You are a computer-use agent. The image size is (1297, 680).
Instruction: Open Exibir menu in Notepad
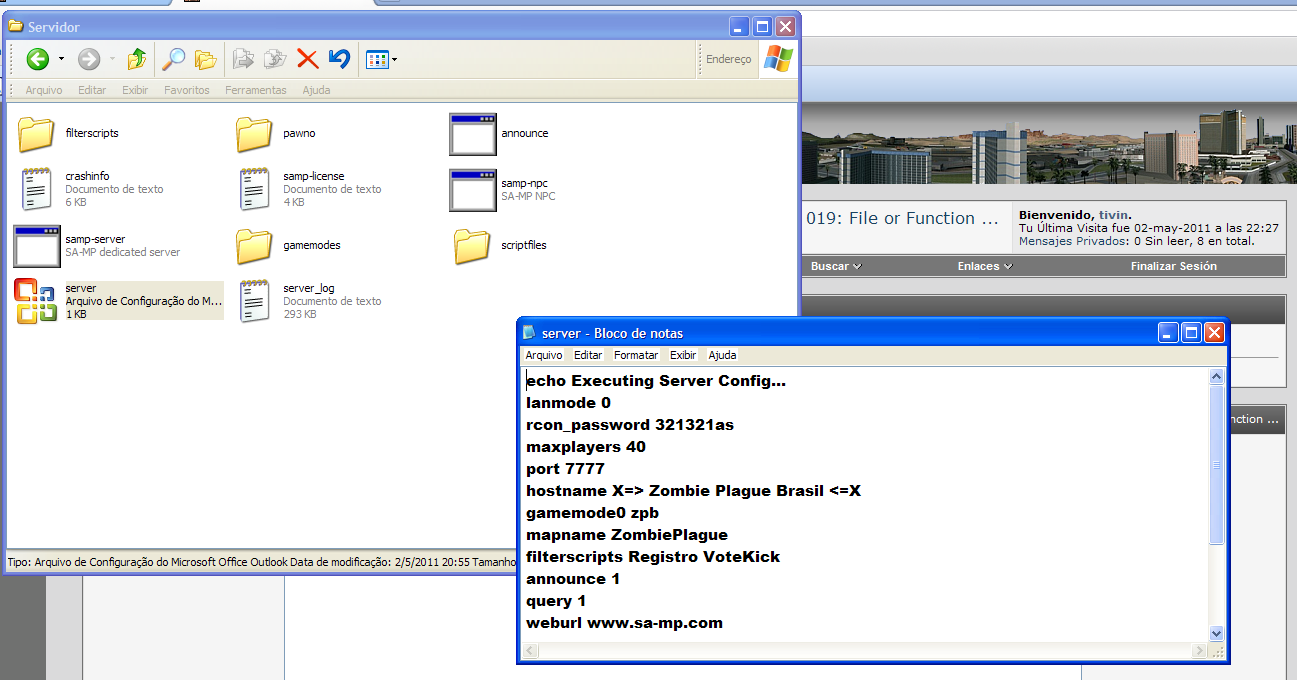(x=683, y=355)
